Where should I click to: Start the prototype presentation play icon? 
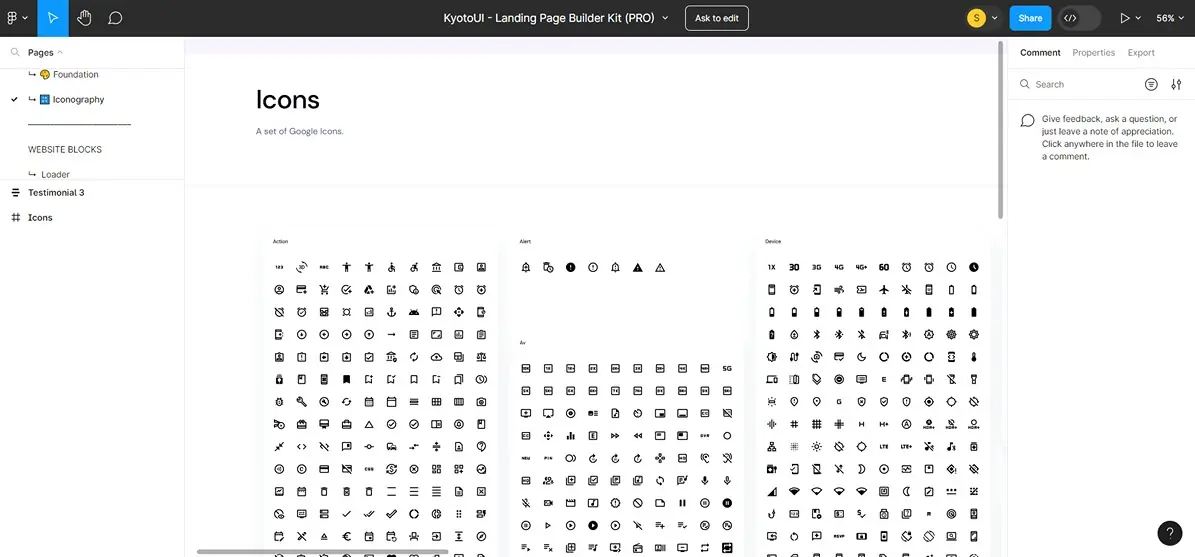coord(1124,18)
